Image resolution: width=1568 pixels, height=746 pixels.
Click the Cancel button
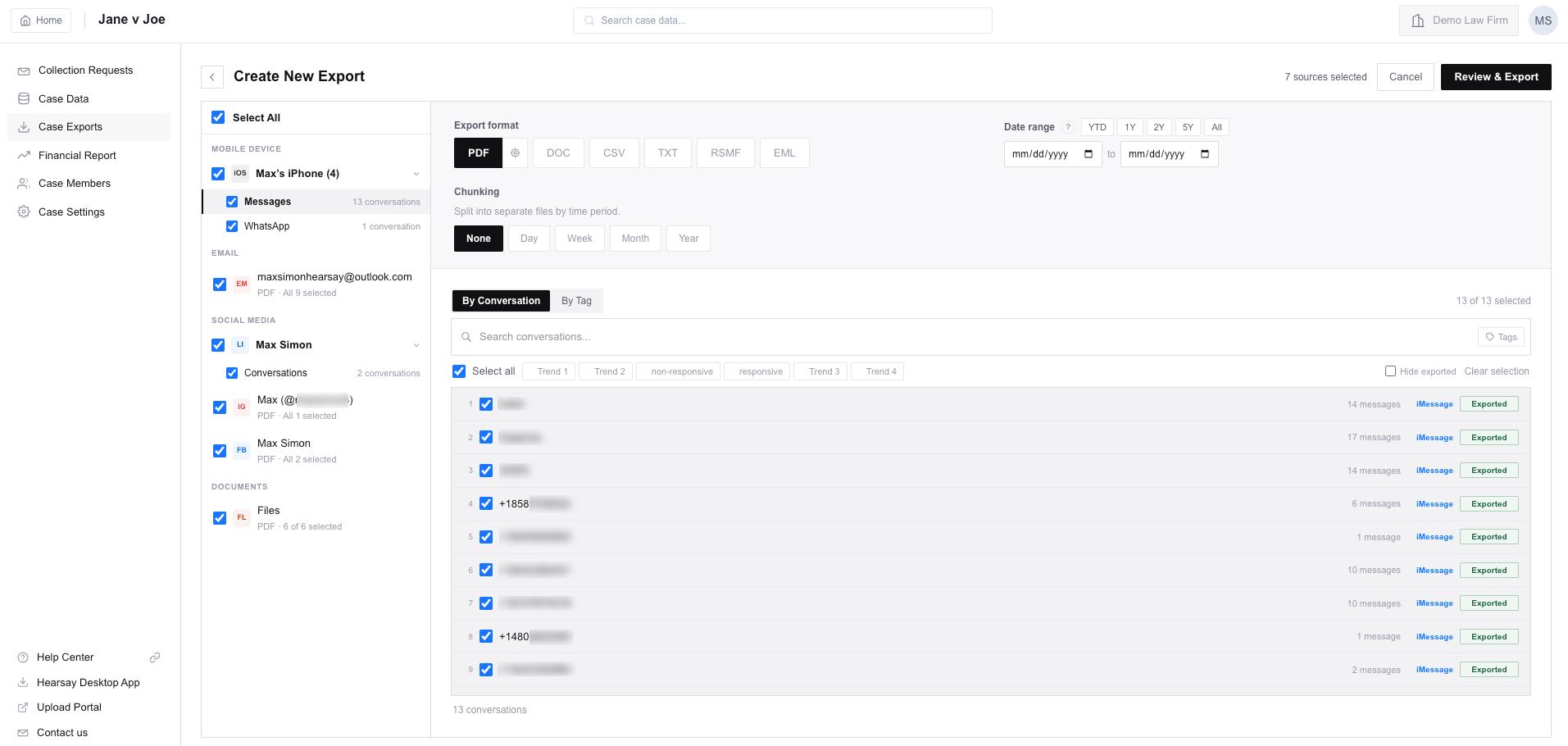(1406, 77)
